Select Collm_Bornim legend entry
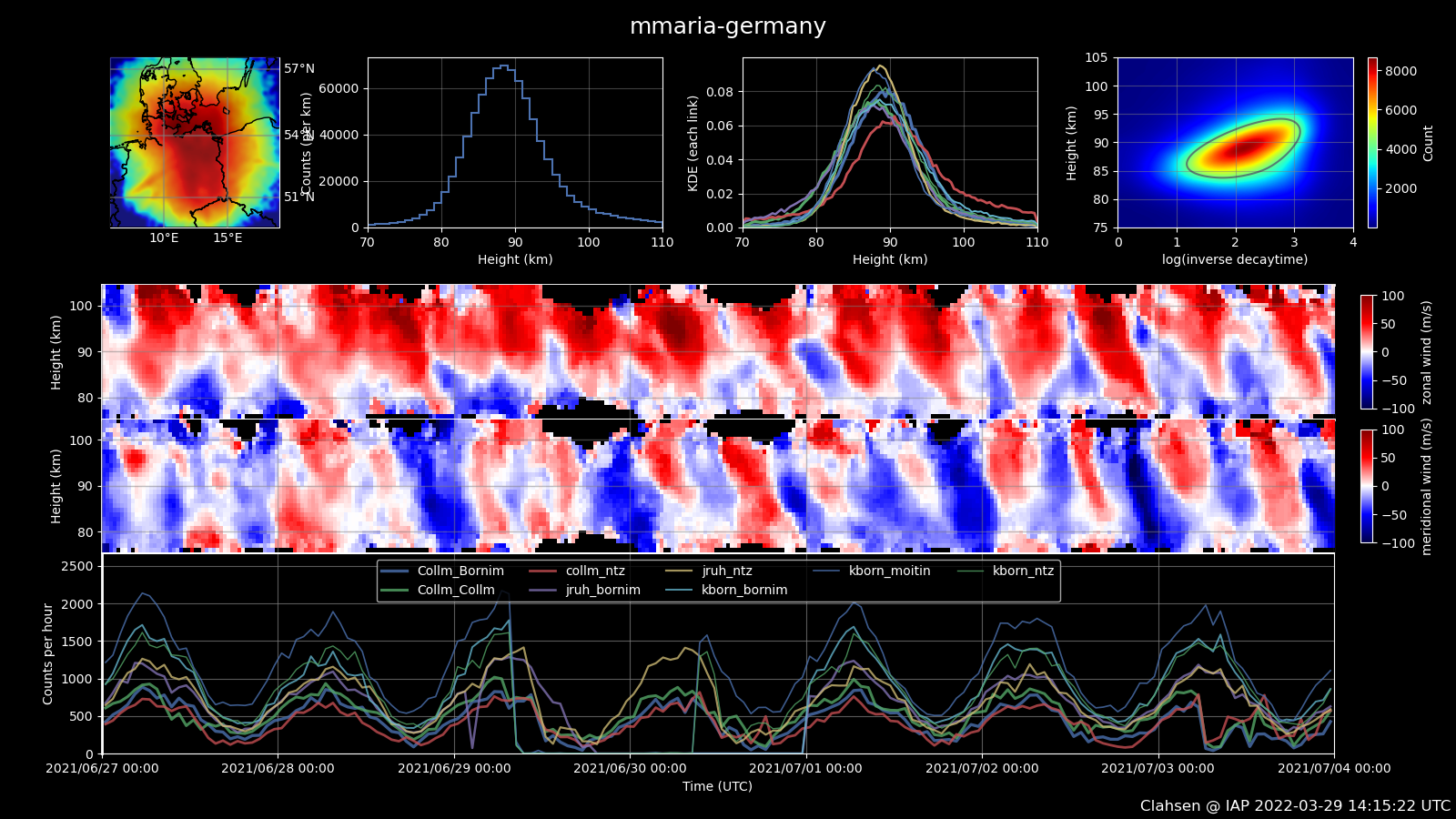The width and height of the screenshot is (1456, 819). coord(443,571)
